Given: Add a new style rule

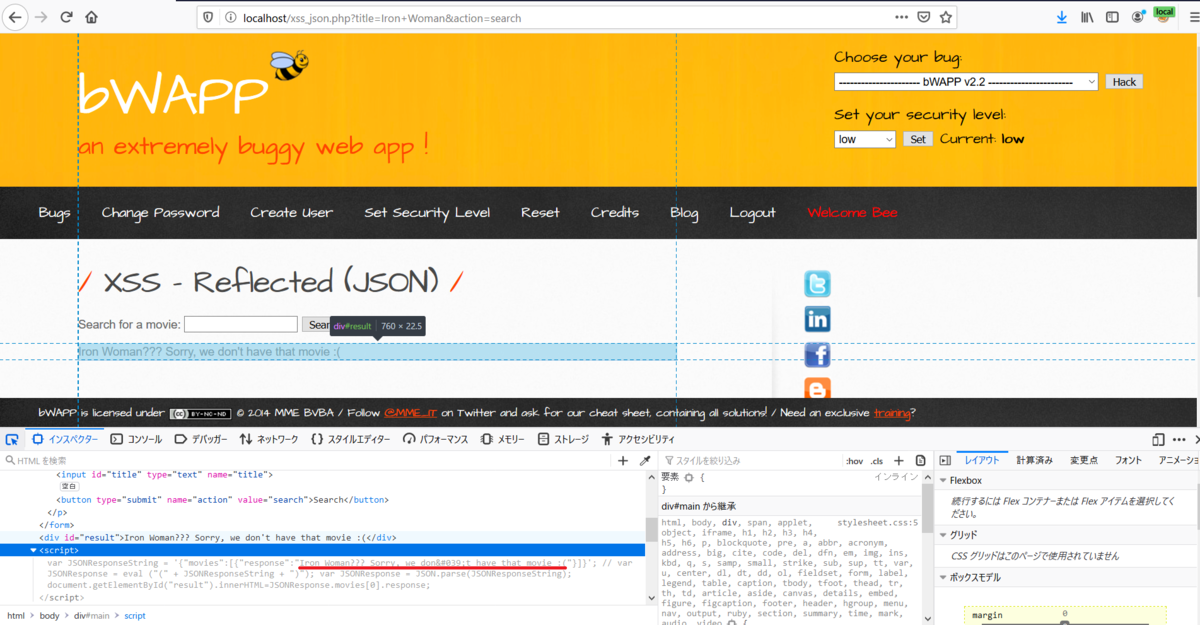Looking at the screenshot, I should pyautogui.click(x=899, y=461).
